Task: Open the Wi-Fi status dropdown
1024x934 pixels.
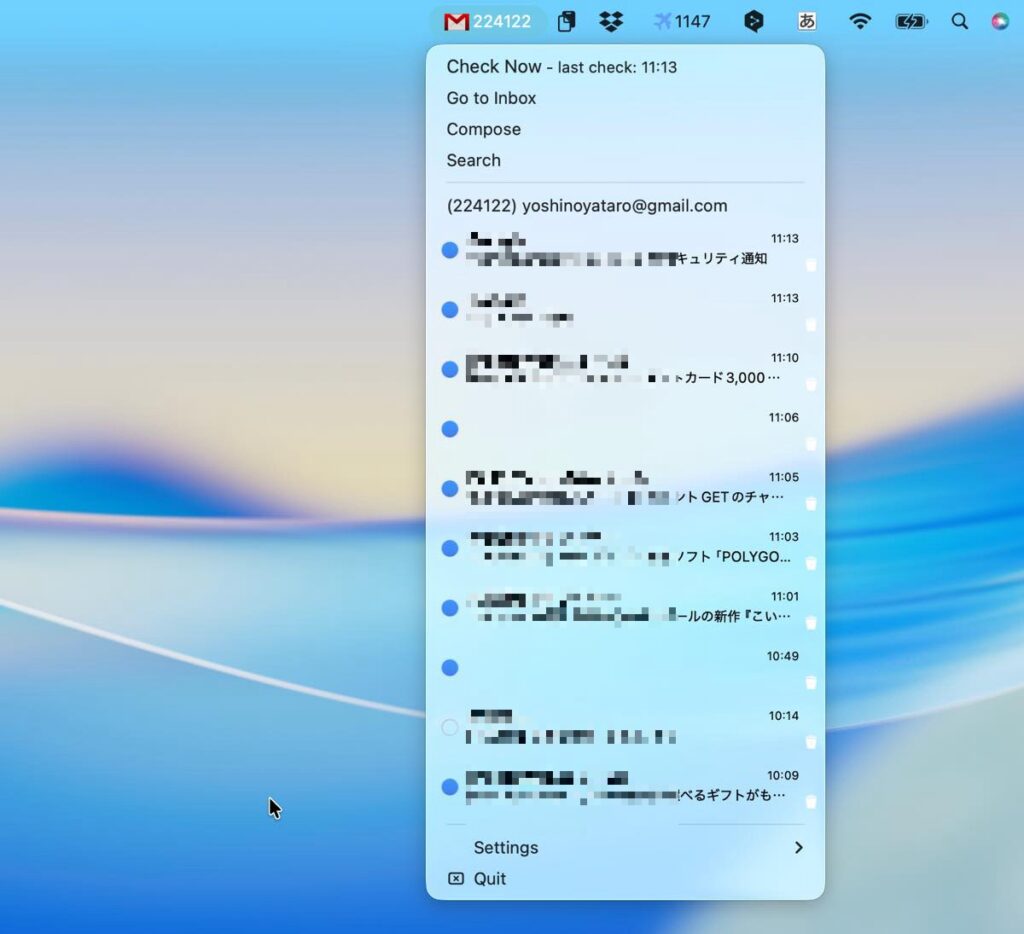Action: point(859,21)
